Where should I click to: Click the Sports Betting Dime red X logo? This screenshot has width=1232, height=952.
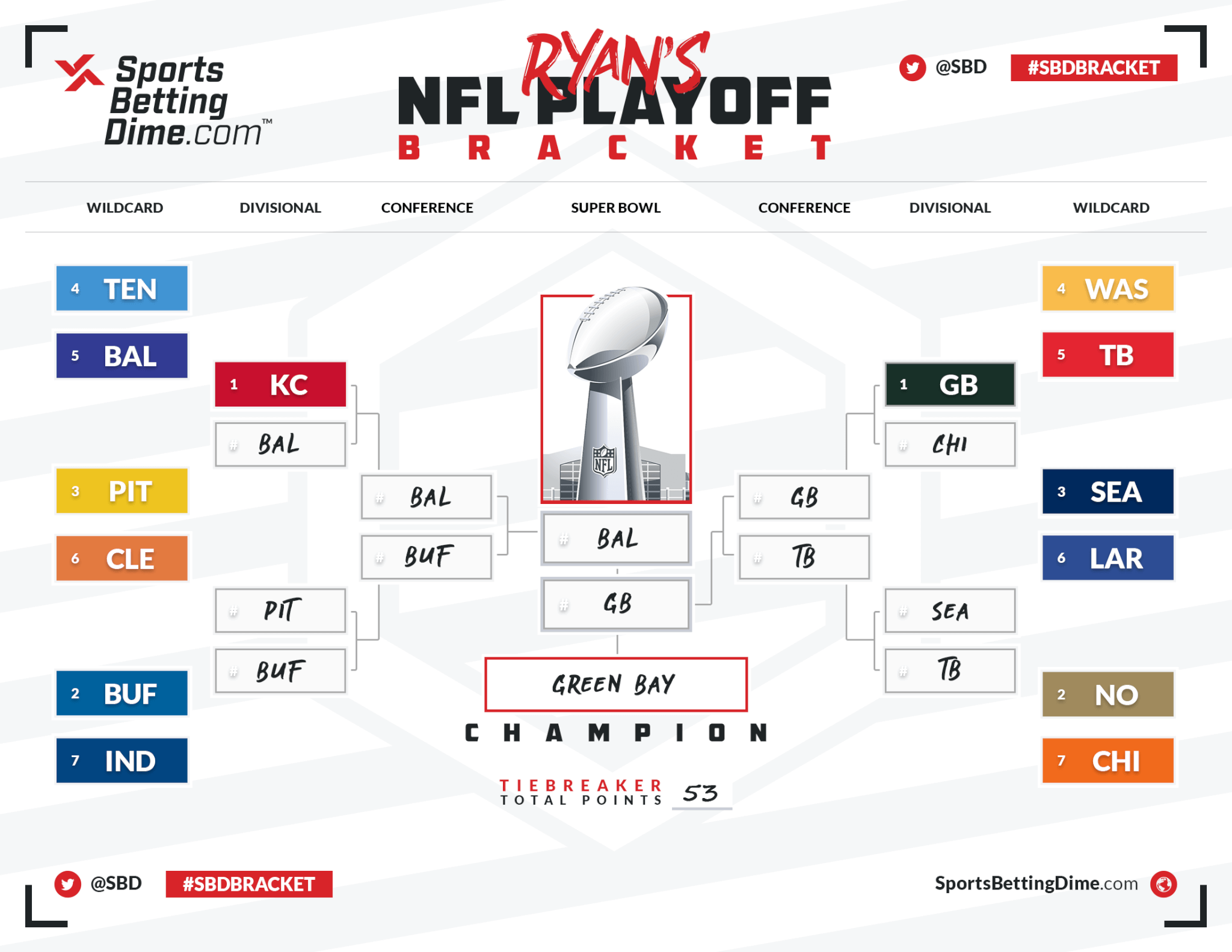[79, 73]
